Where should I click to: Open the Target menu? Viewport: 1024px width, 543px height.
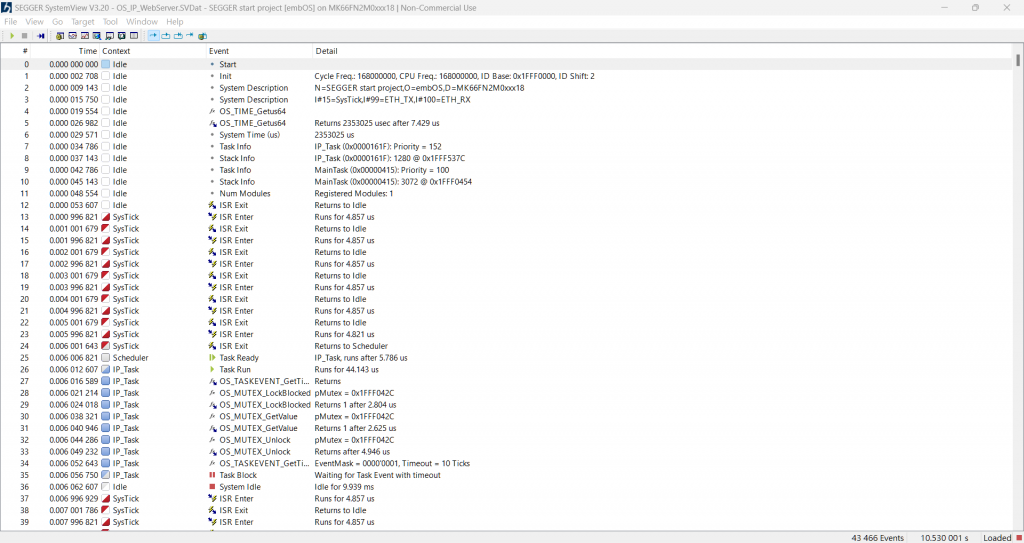[x=83, y=22]
